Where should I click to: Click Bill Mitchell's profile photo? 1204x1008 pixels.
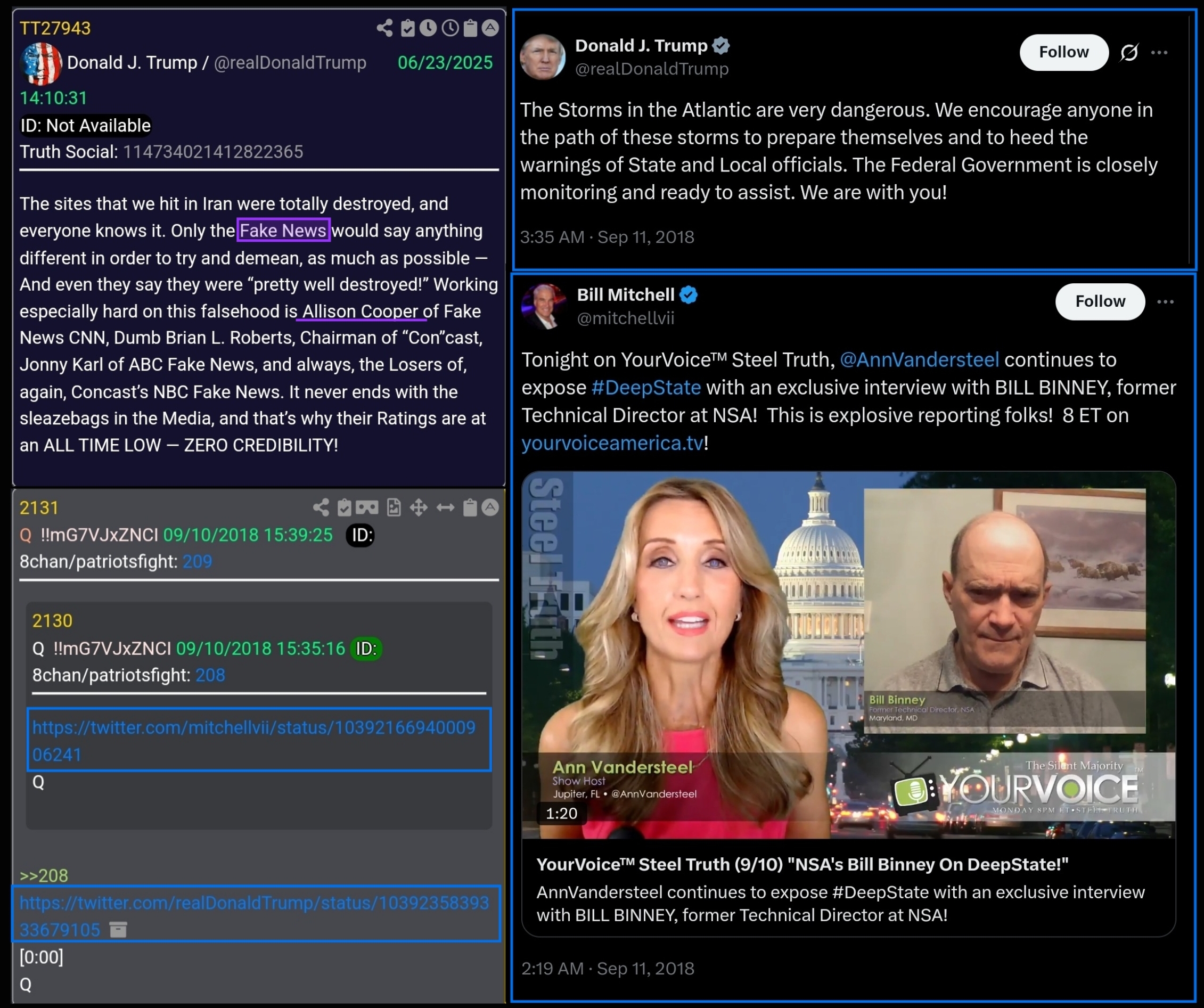click(544, 306)
